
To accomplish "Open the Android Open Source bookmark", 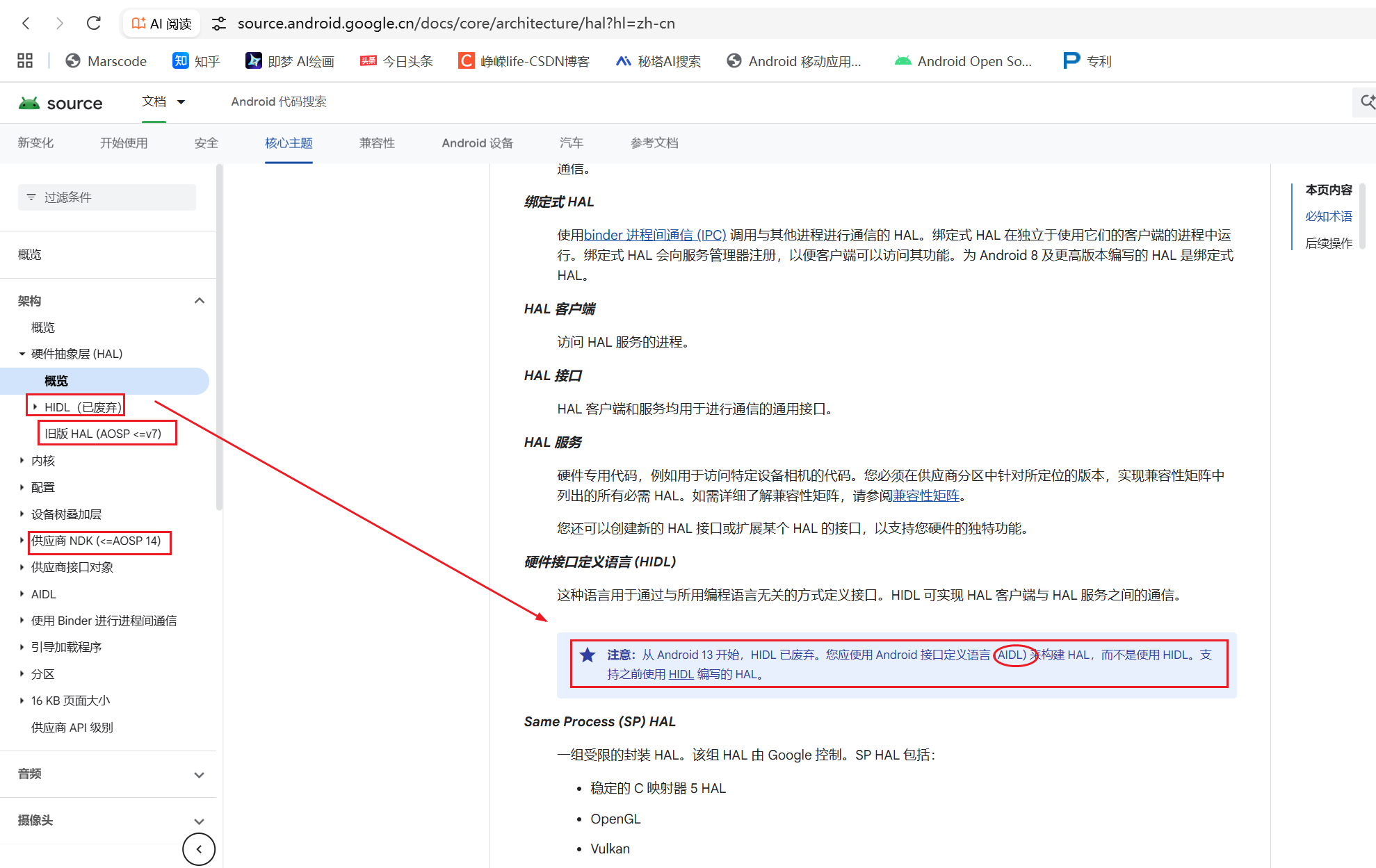I will (962, 61).
